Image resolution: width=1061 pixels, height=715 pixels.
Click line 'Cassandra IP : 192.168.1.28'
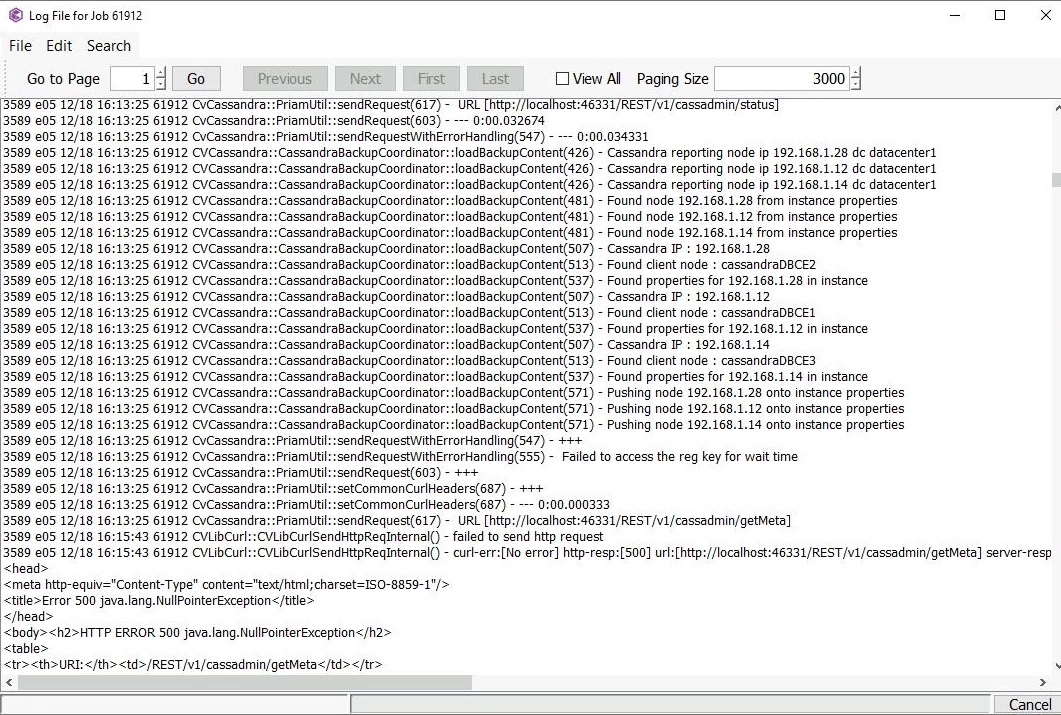click(386, 248)
